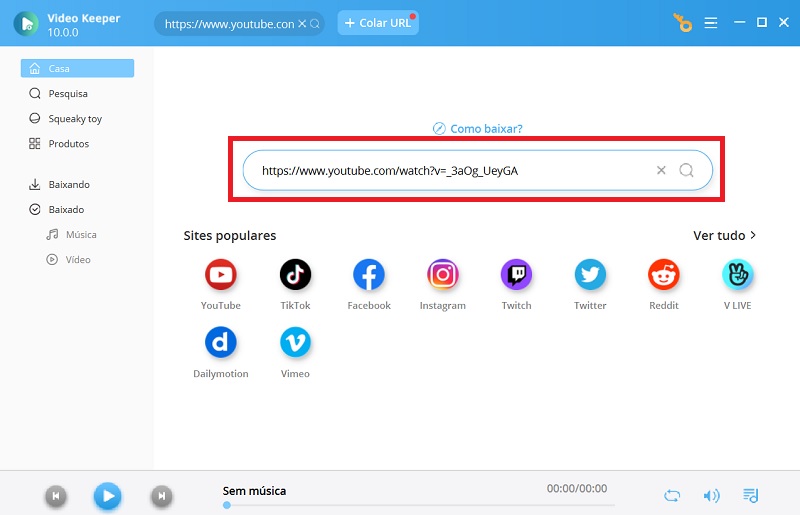Open the Instagram site icon
800x515 pixels.
coord(442,275)
